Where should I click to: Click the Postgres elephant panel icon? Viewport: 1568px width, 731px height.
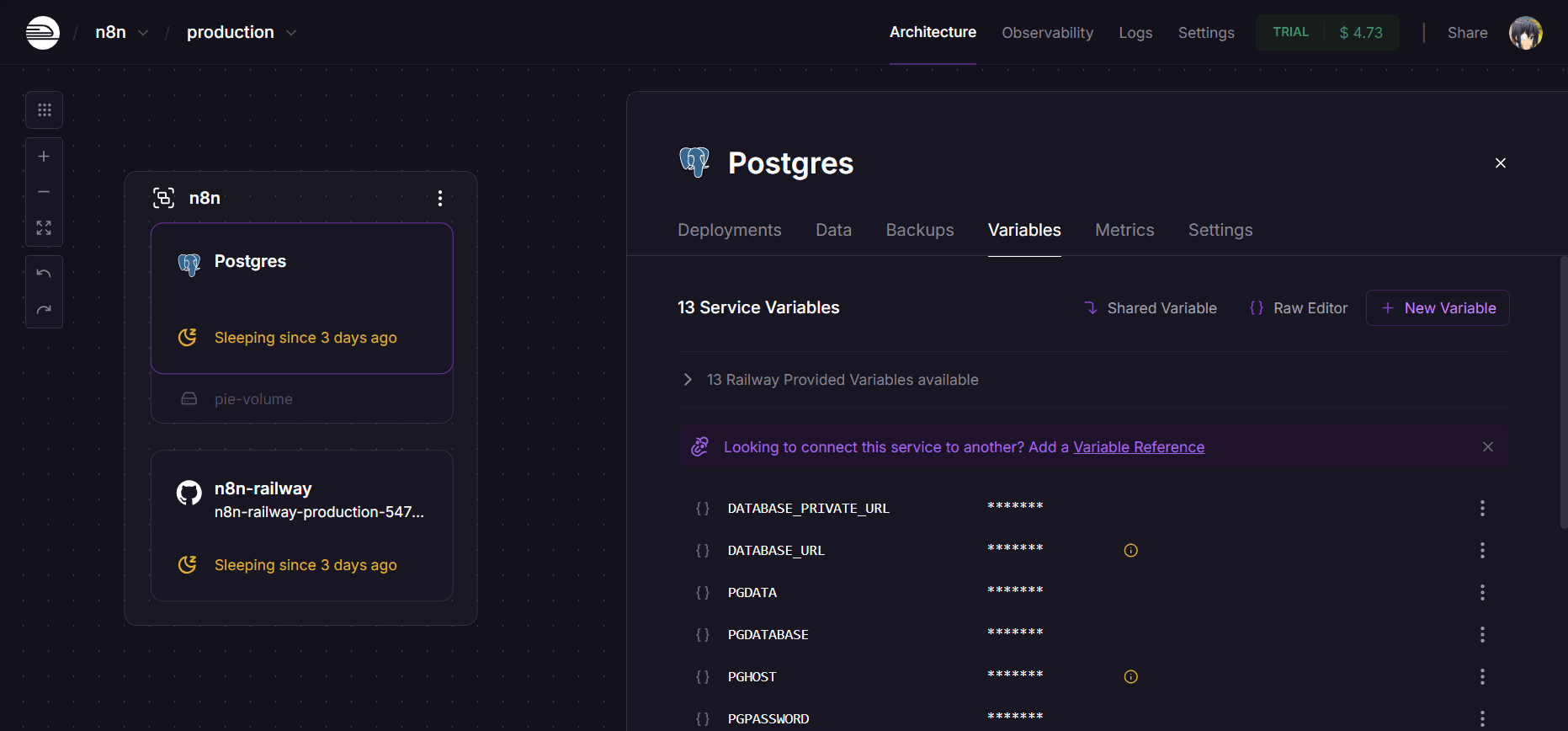(x=694, y=162)
